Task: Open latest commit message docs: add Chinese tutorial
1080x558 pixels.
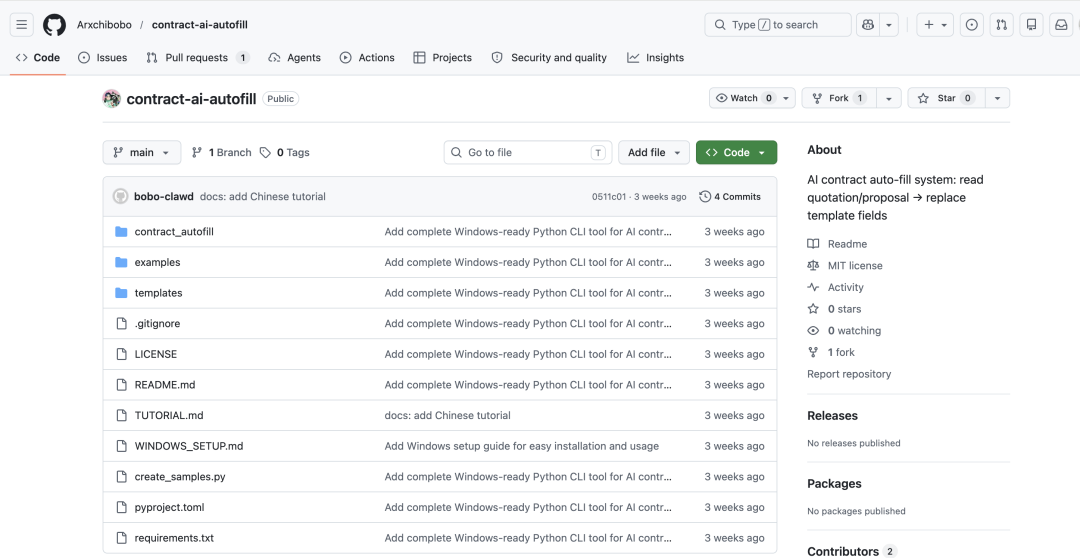Action: pos(262,196)
